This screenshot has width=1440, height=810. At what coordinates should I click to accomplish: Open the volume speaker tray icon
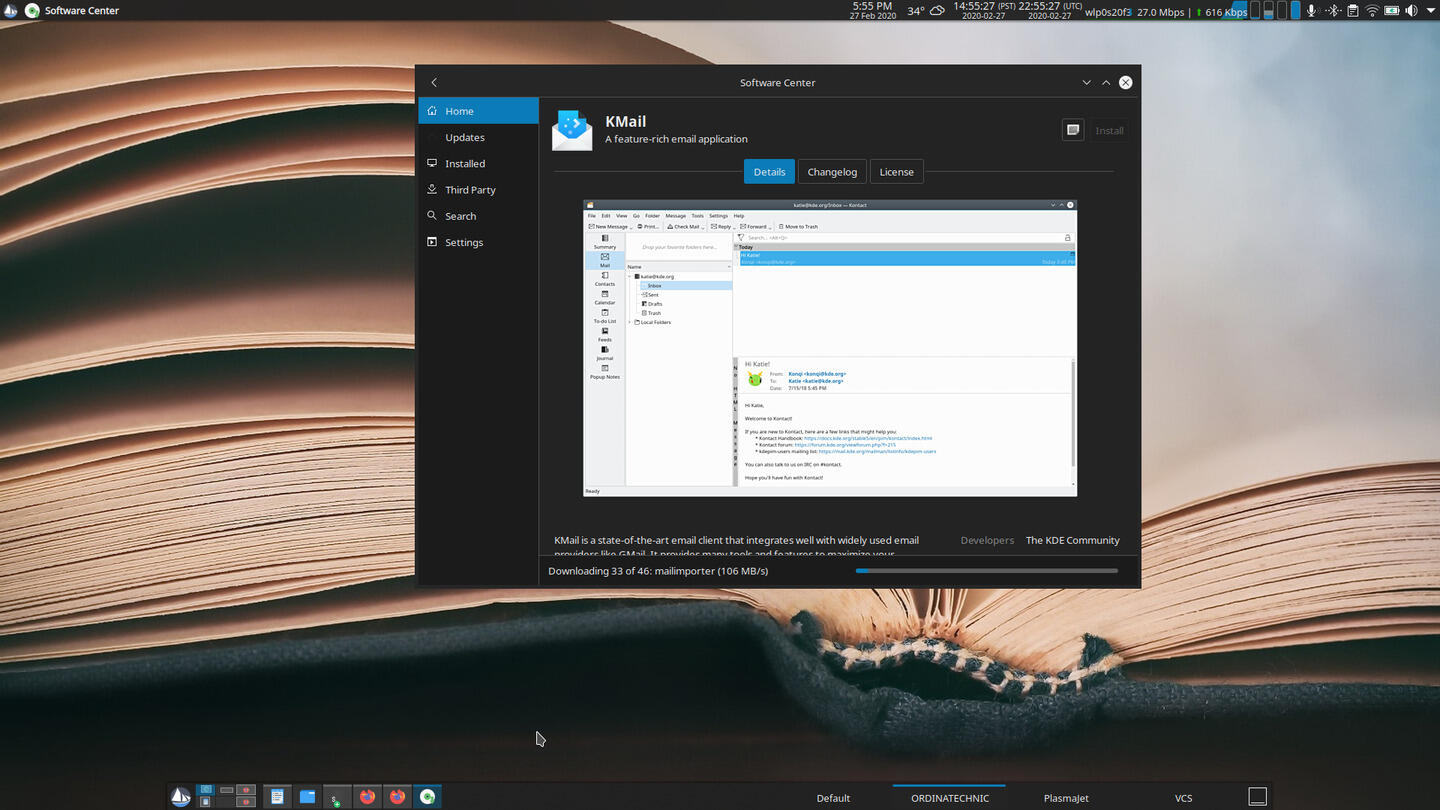(1411, 11)
